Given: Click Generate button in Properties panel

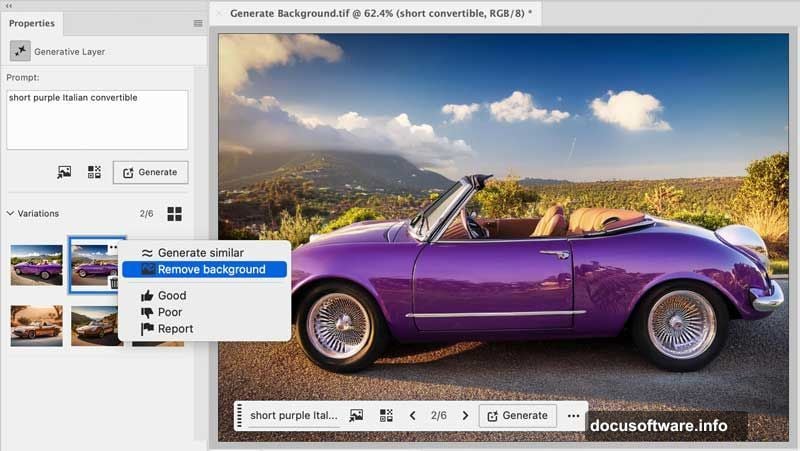Looking at the screenshot, I should coord(150,172).
